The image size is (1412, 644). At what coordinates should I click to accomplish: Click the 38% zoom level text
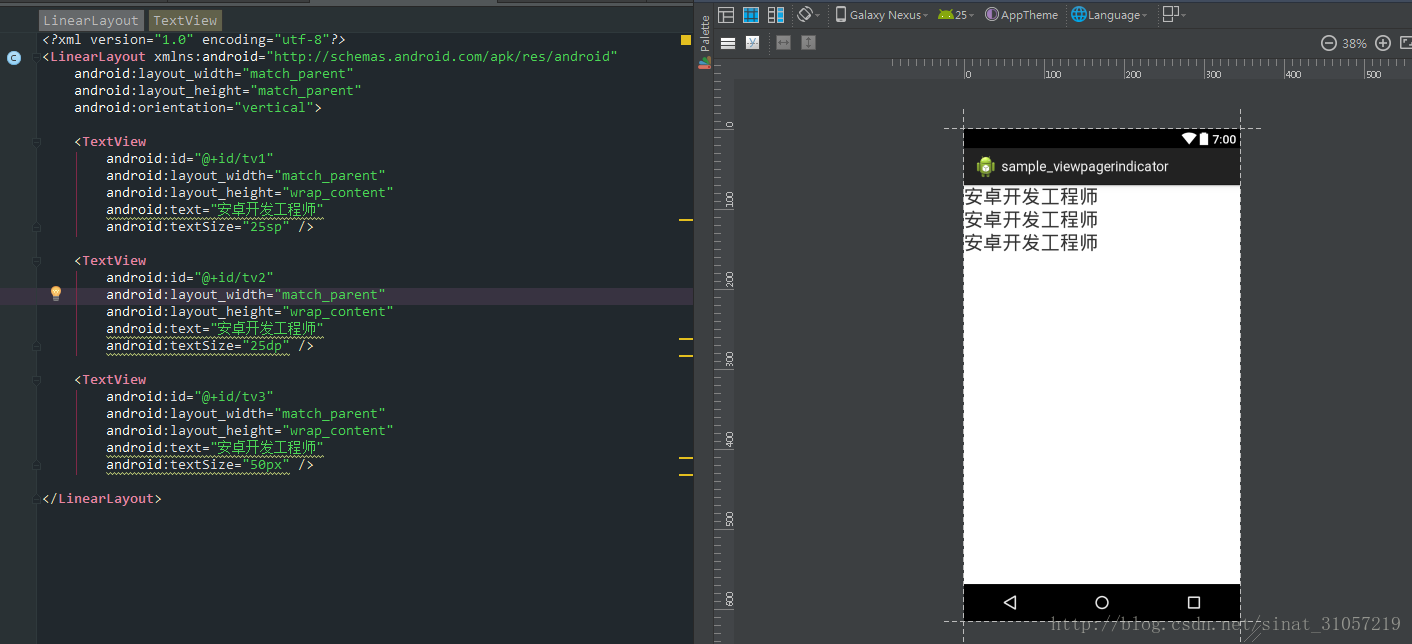point(1354,43)
